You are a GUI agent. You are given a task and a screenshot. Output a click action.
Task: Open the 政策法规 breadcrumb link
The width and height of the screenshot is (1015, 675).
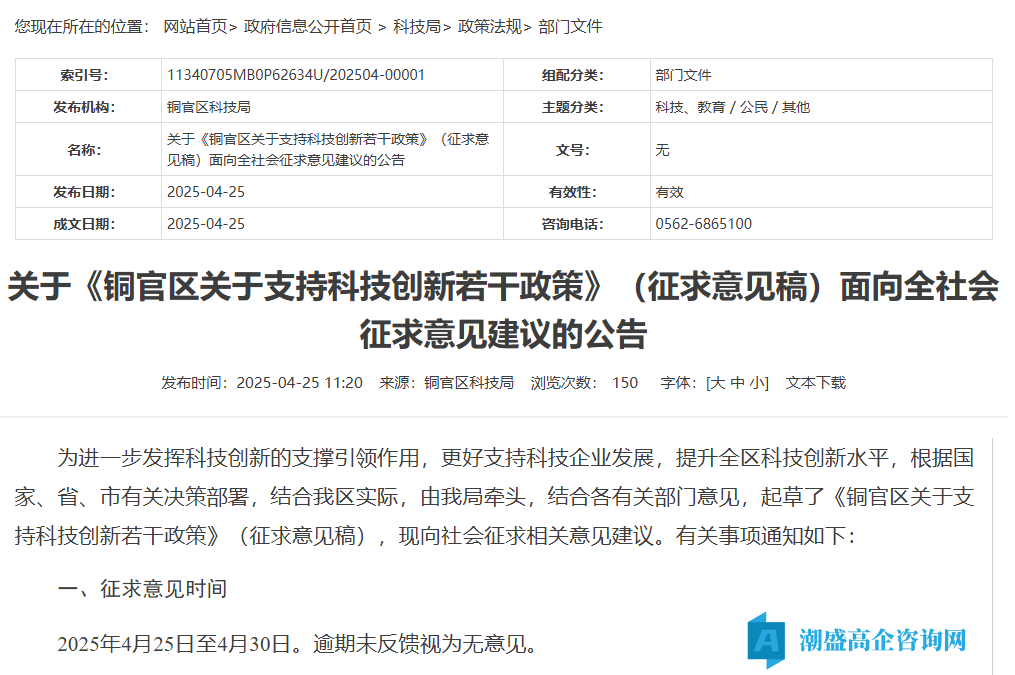point(489,27)
